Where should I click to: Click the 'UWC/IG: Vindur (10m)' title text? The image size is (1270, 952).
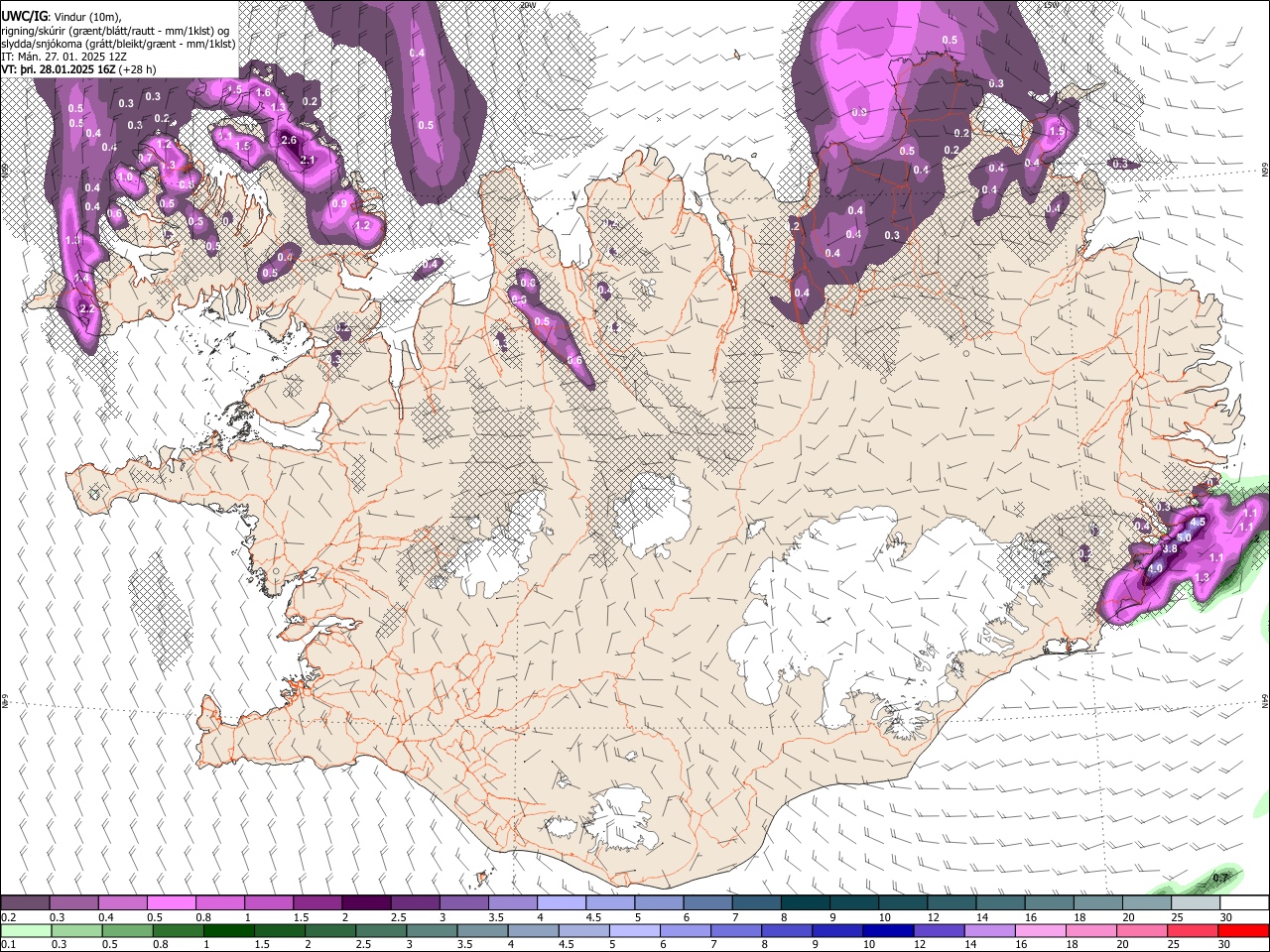tap(62, 16)
